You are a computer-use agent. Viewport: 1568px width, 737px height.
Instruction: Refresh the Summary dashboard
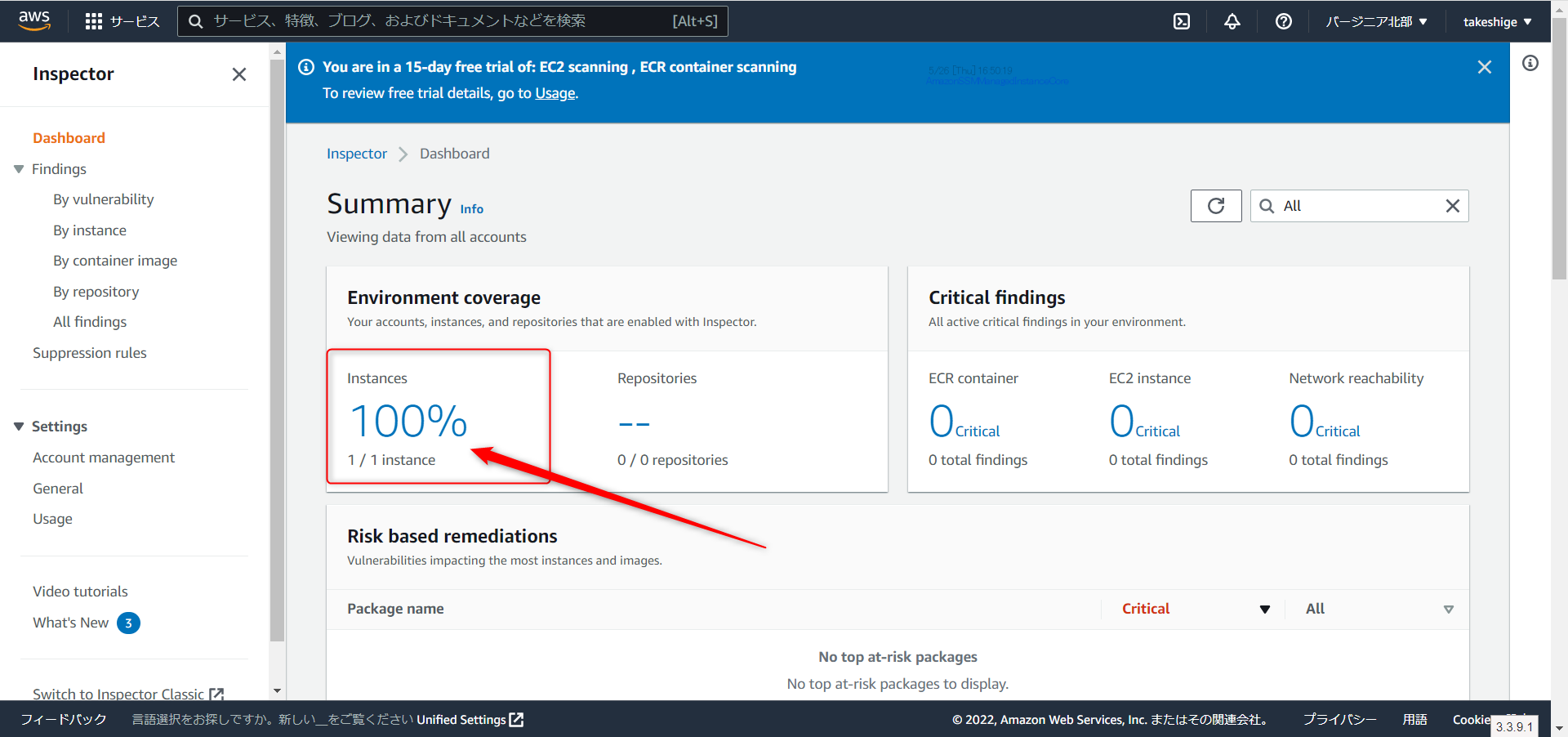(x=1216, y=206)
